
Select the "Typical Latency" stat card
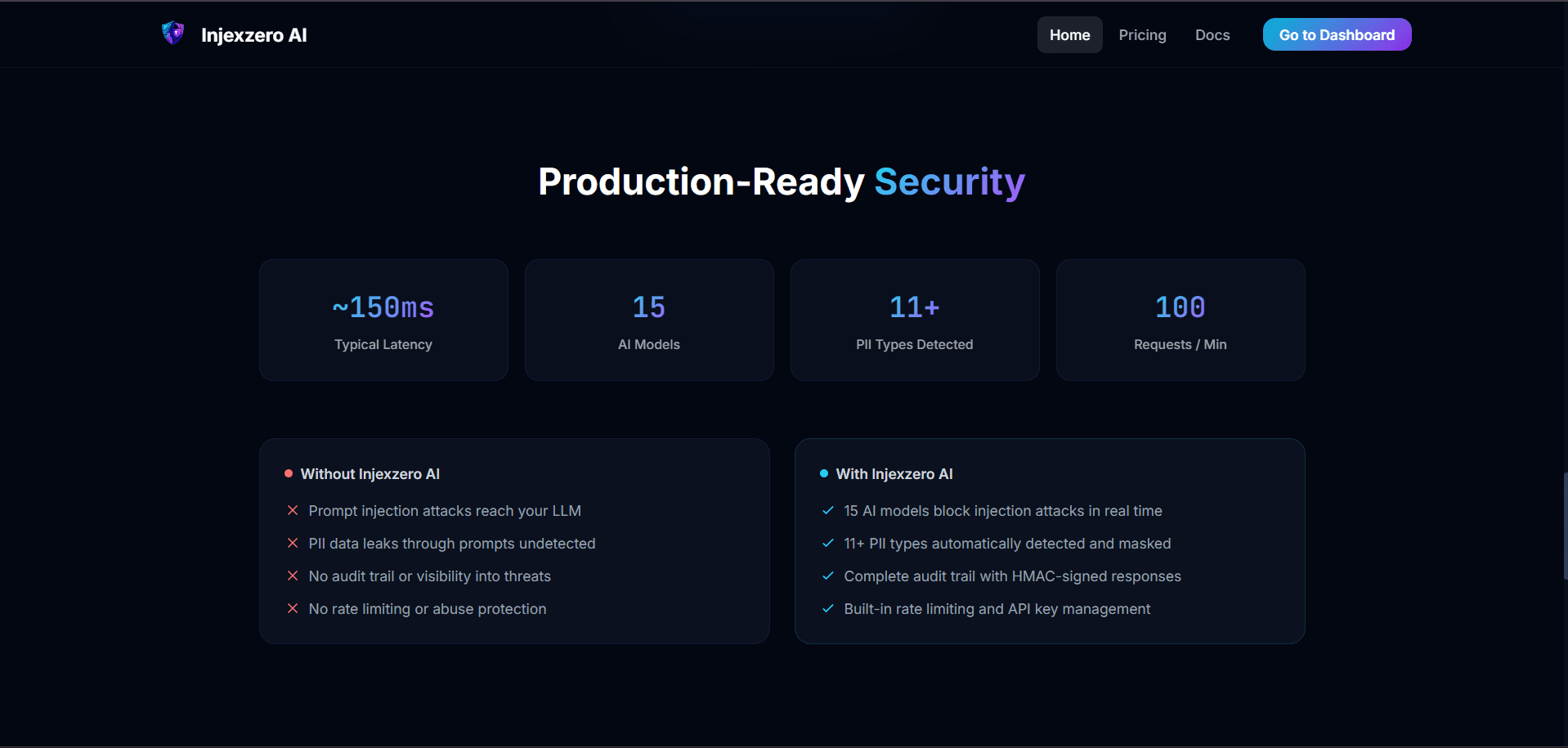[383, 320]
